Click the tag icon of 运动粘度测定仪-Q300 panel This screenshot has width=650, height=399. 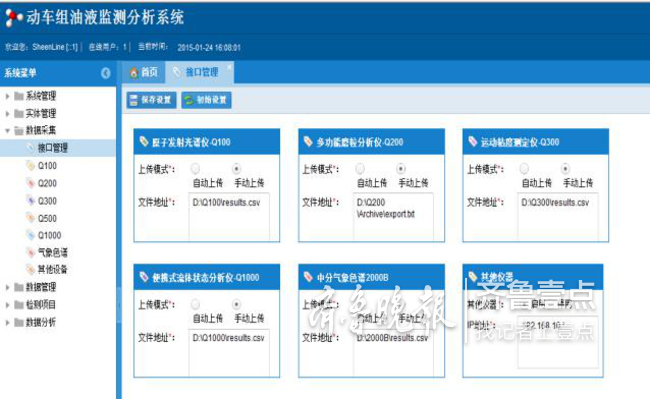[473, 142]
